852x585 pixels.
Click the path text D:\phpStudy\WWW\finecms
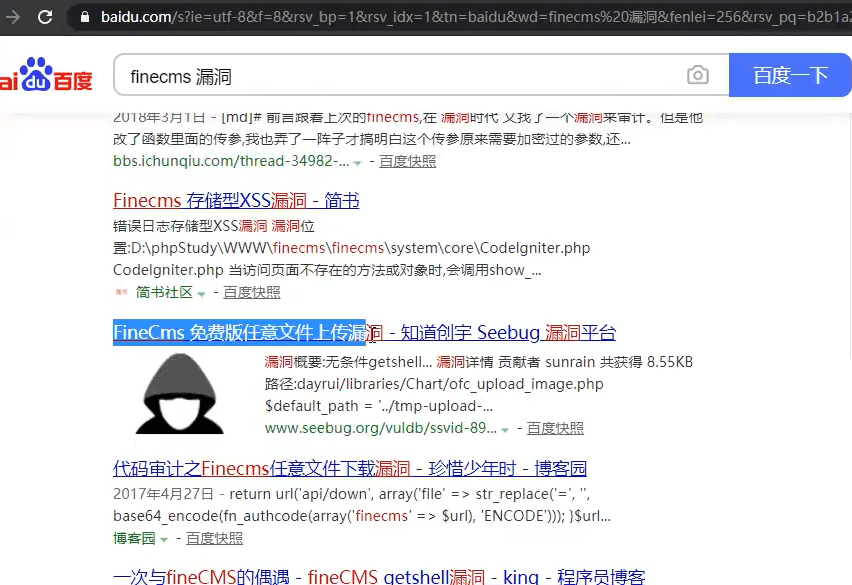[352, 248]
